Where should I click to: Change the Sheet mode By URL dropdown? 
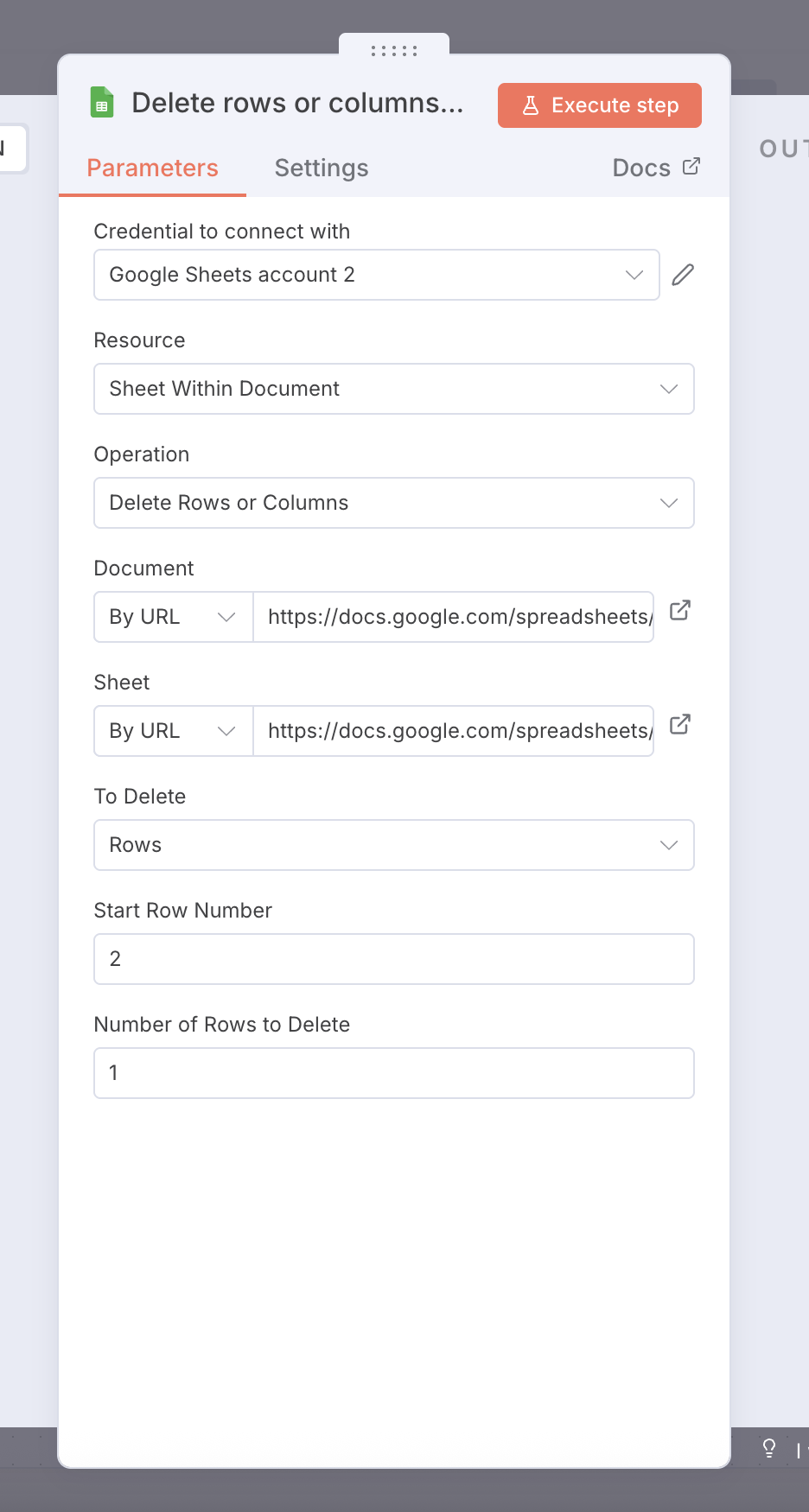click(174, 731)
